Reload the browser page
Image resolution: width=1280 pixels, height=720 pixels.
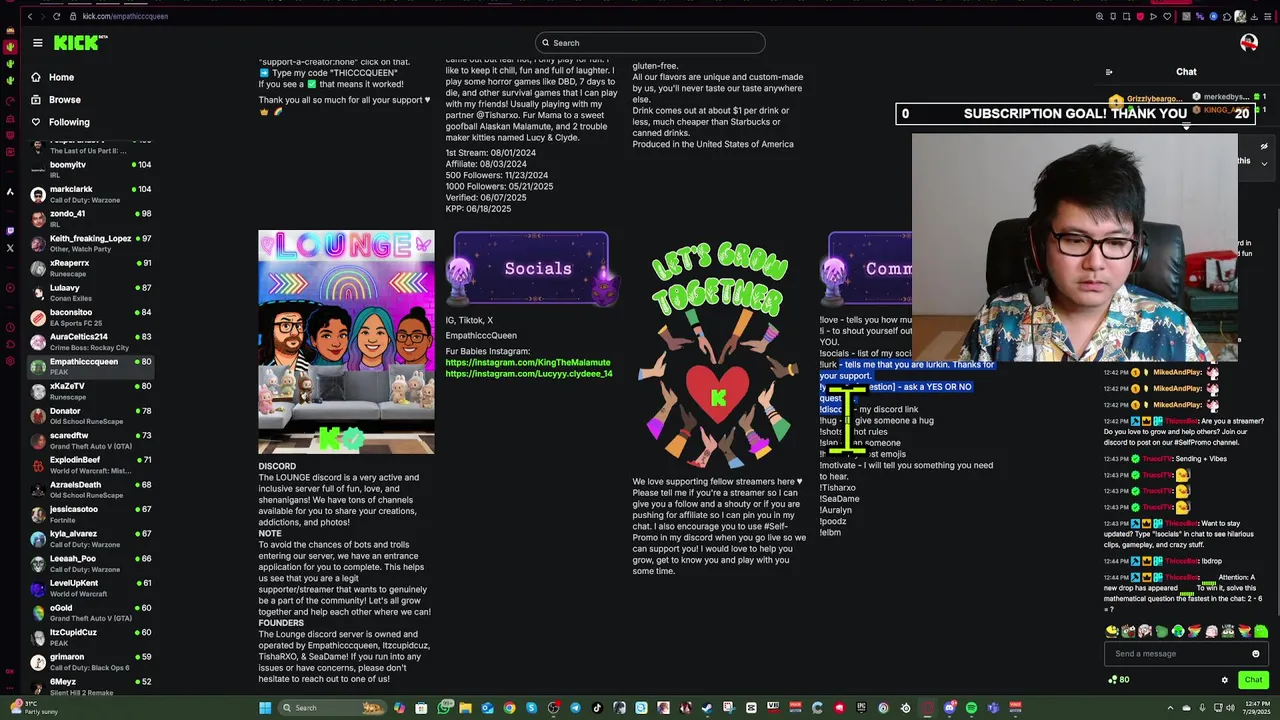click(56, 16)
